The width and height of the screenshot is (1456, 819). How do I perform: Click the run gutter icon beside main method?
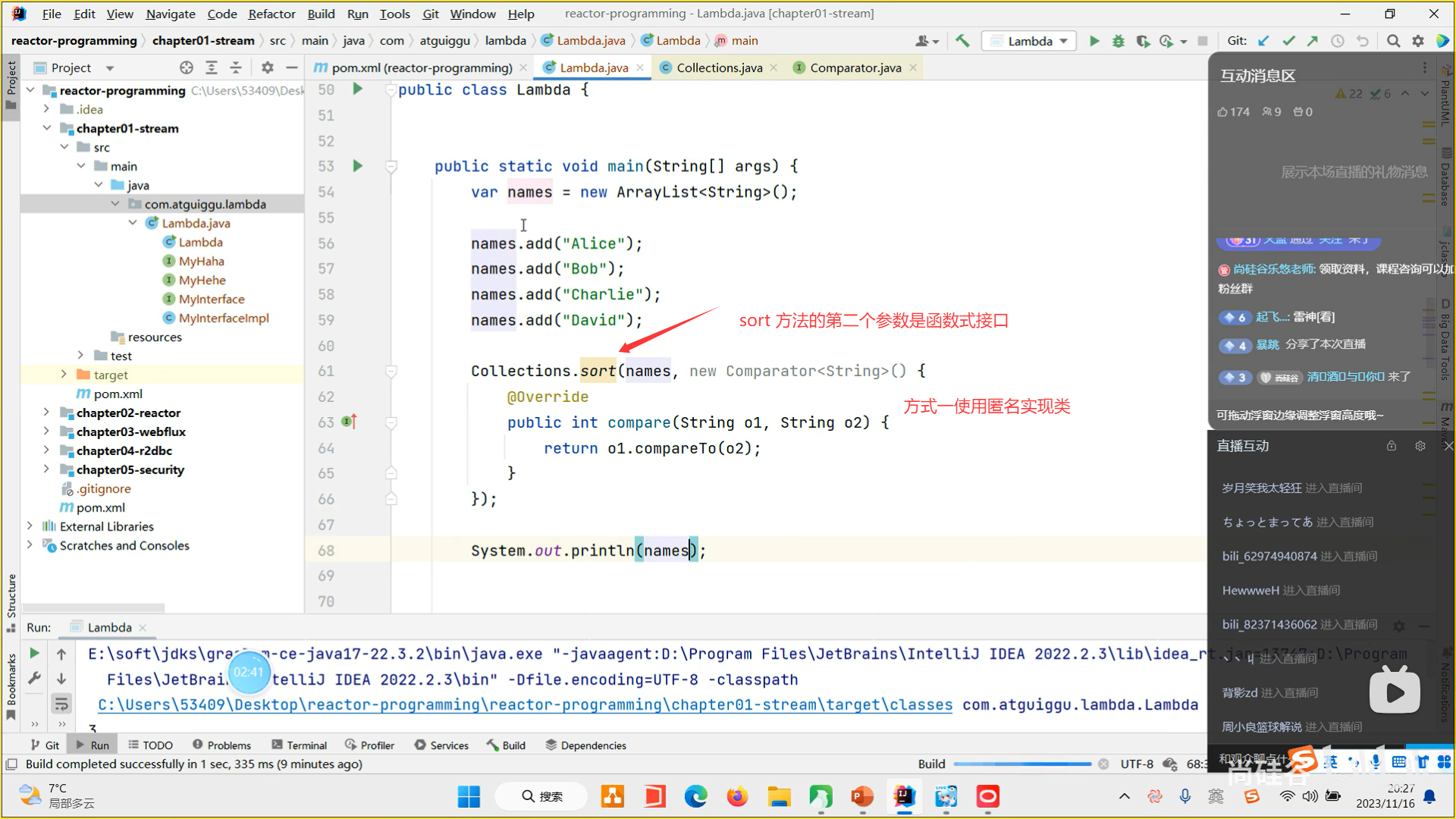pos(357,166)
